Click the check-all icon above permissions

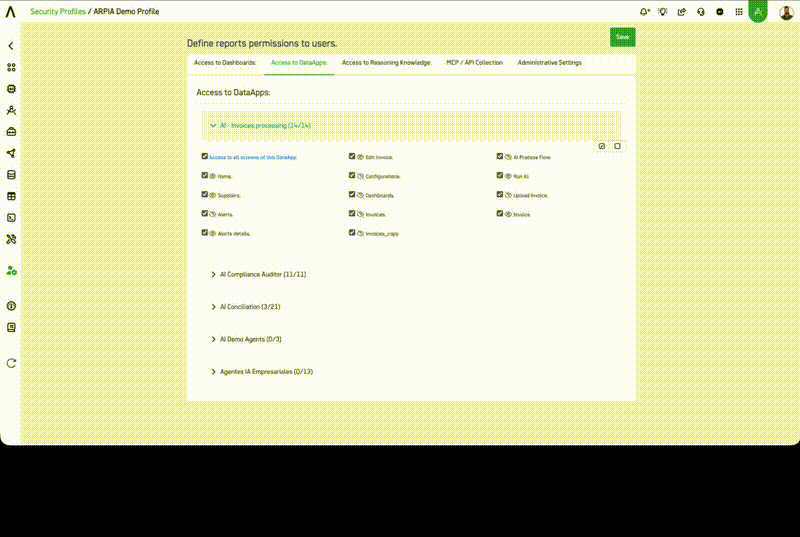[602, 146]
